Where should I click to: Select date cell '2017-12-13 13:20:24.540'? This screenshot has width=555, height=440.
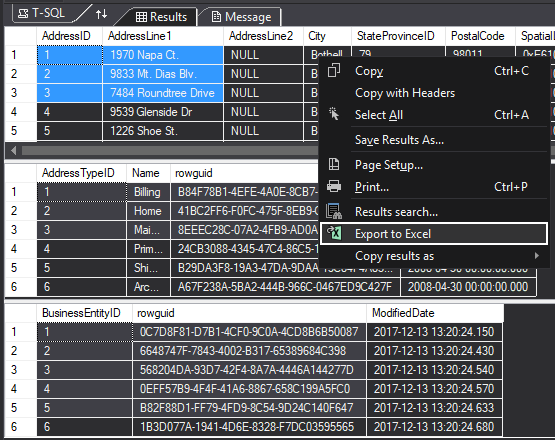[435, 370]
